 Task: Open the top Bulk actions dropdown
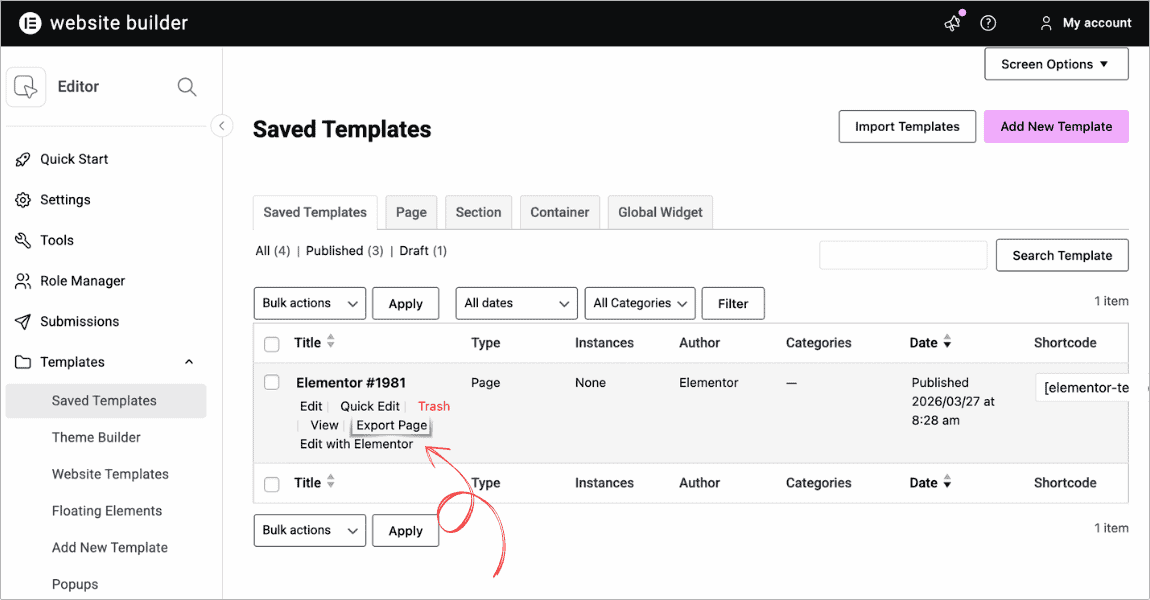[310, 303]
